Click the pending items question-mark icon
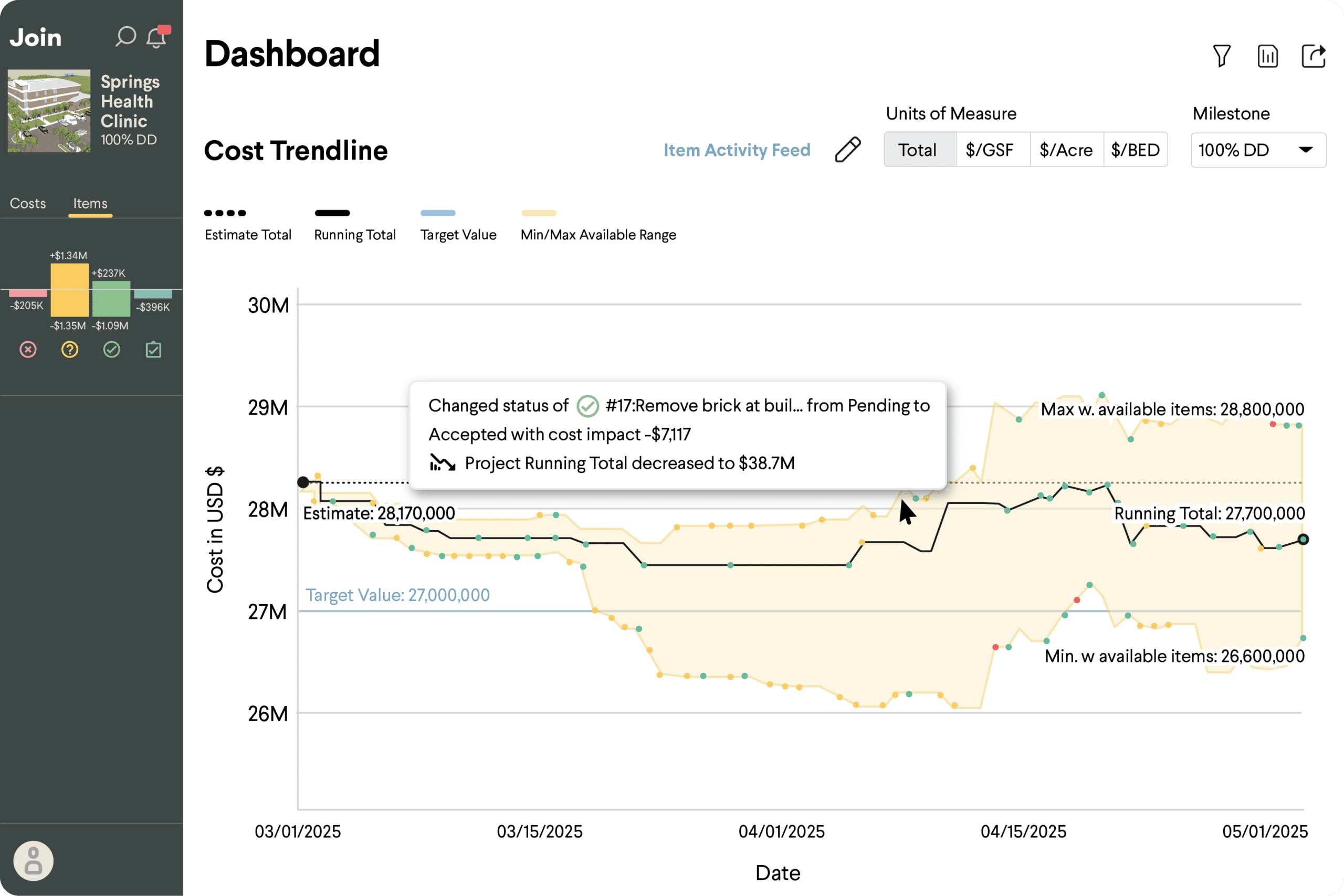Viewport: 1344px width, 896px height. pos(69,349)
